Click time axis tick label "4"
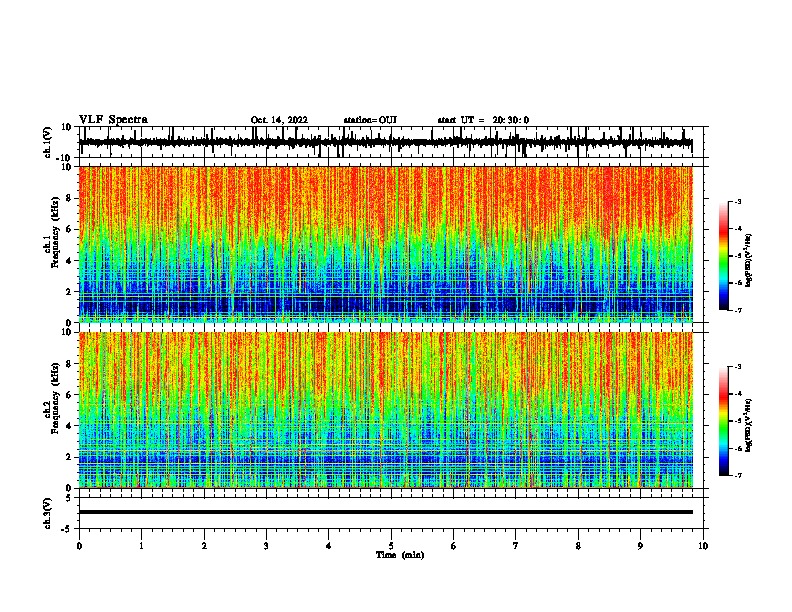This screenshot has height=612, width=792. pyautogui.click(x=329, y=546)
